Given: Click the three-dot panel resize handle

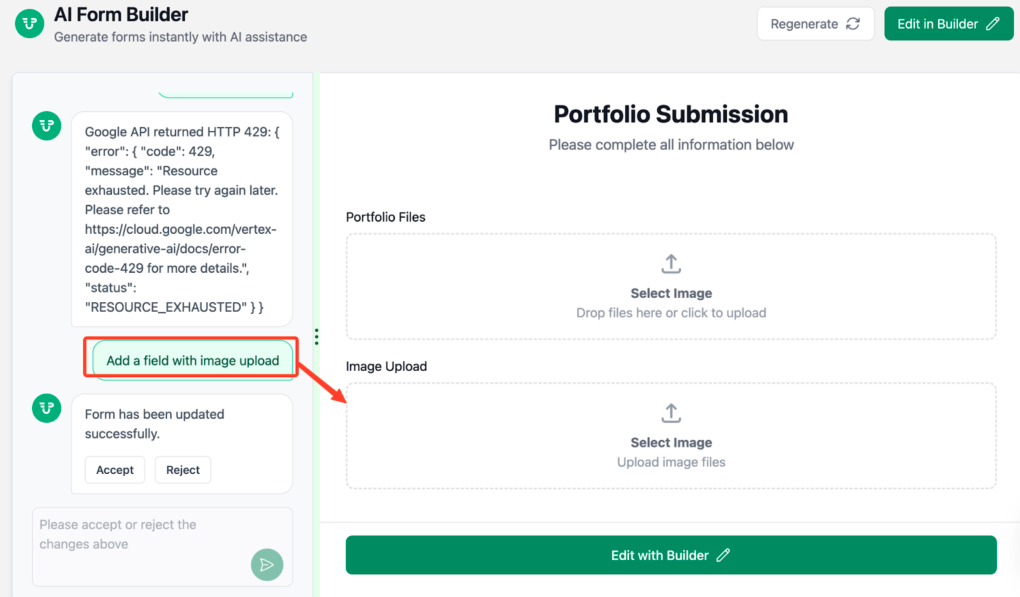Looking at the screenshot, I should coord(316,337).
